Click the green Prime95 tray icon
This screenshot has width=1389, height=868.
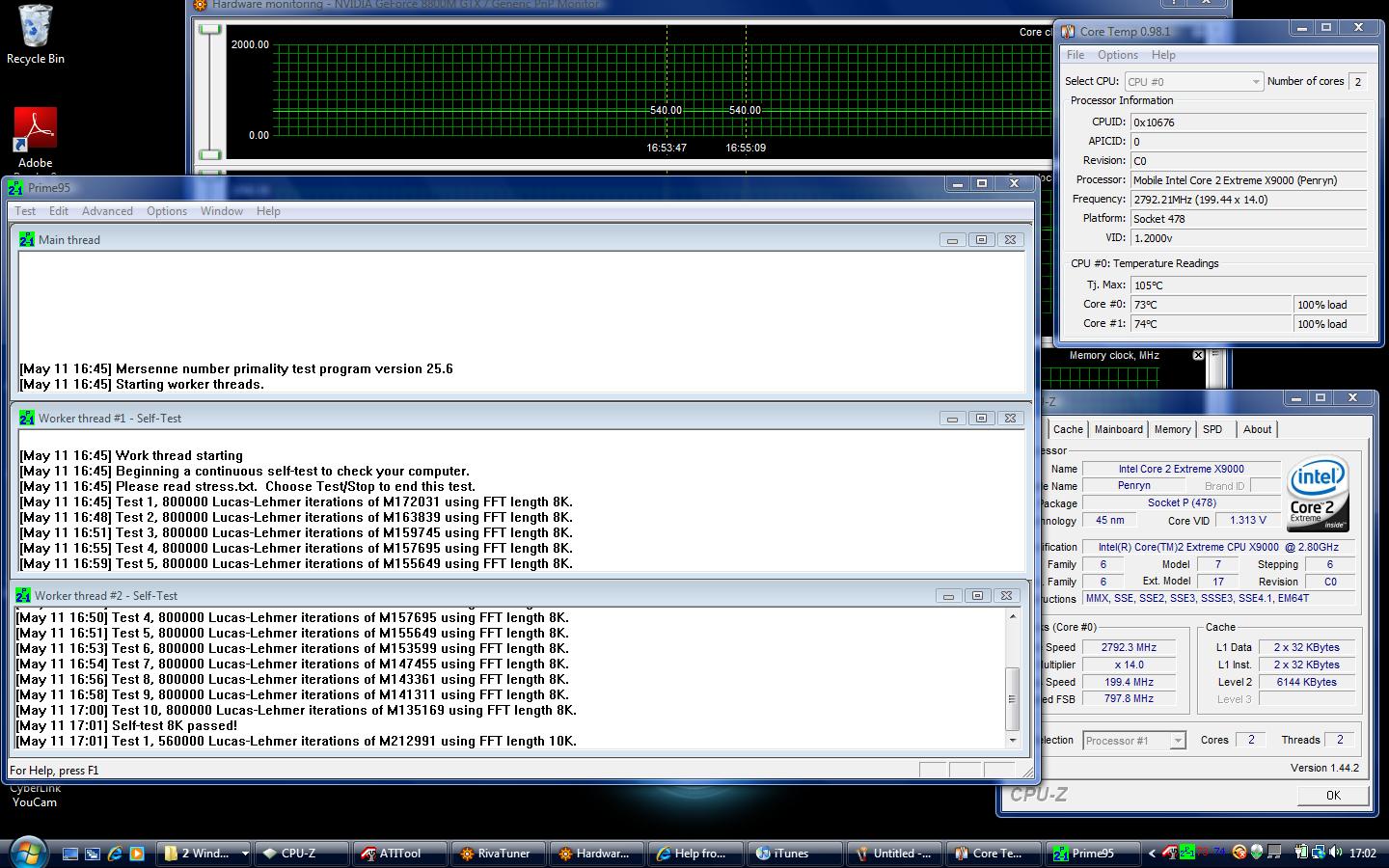tap(1186, 853)
